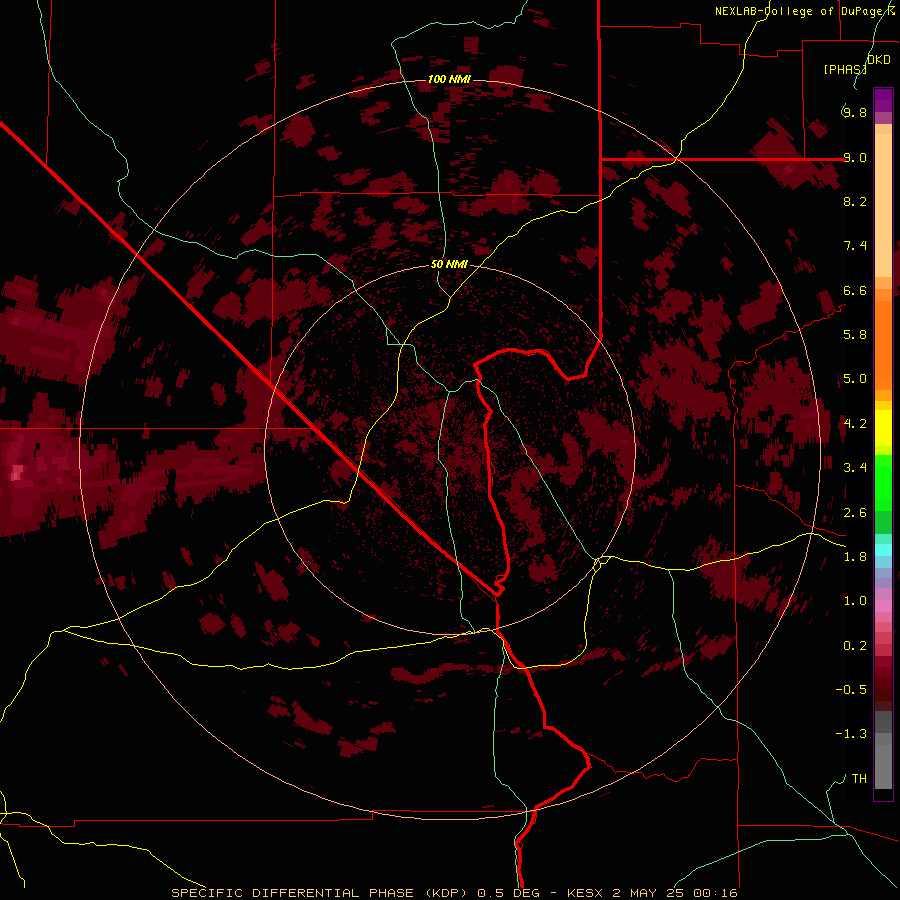Click the TH threshold label on the scale

[859, 779]
